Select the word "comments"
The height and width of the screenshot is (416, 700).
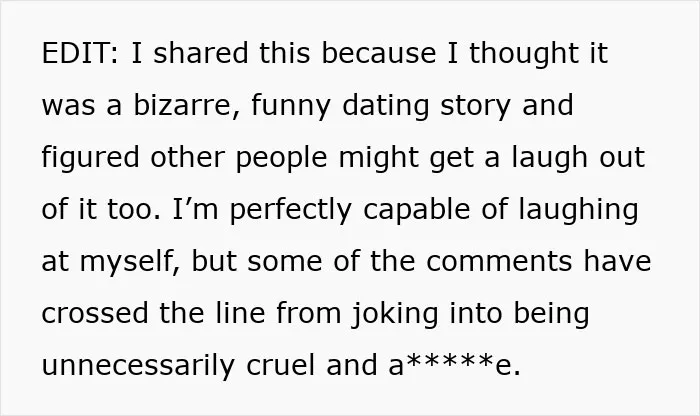pos(499,262)
